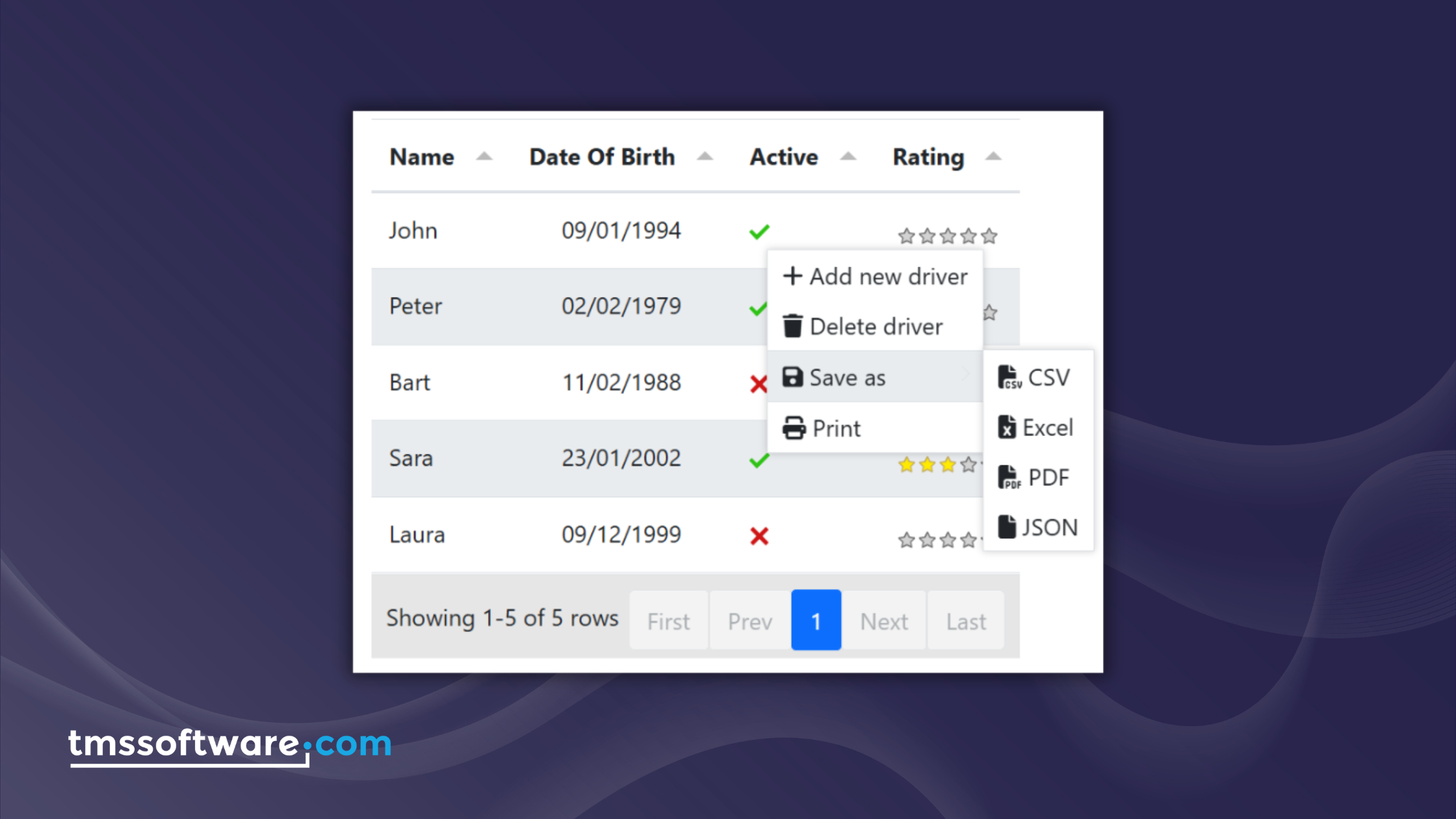This screenshot has width=1456, height=819.
Task: Sort by Date Of Birth column arrow
Action: click(x=705, y=157)
